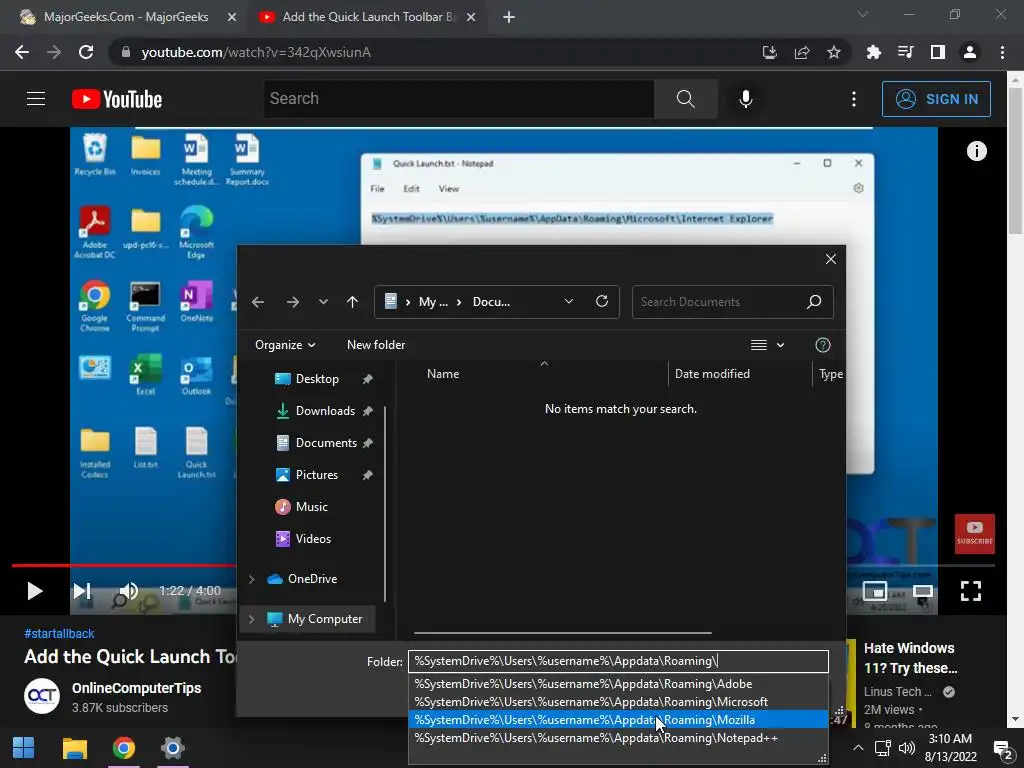Click the Search Documents field
The image size is (1024, 768).
(x=732, y=302)
